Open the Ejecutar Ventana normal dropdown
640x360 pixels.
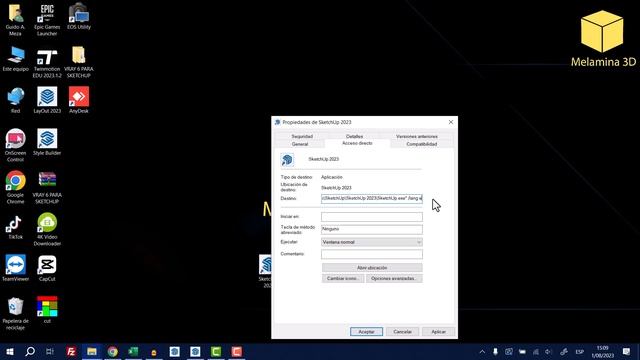pyautogui.click(x=371, y=242)
